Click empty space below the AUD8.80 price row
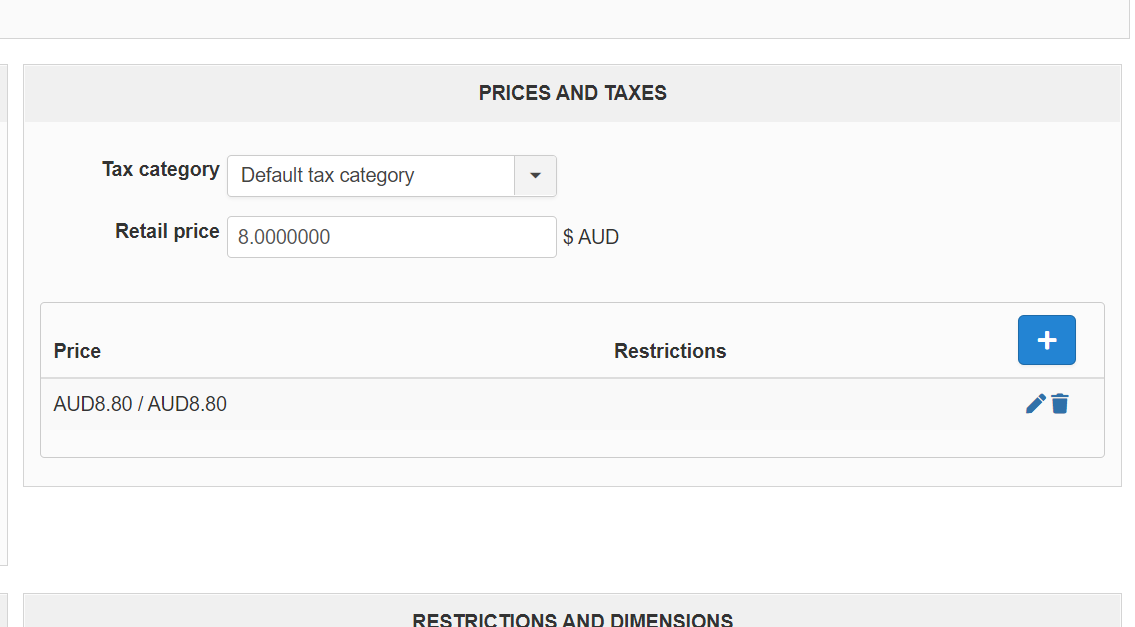 [500, 443]
